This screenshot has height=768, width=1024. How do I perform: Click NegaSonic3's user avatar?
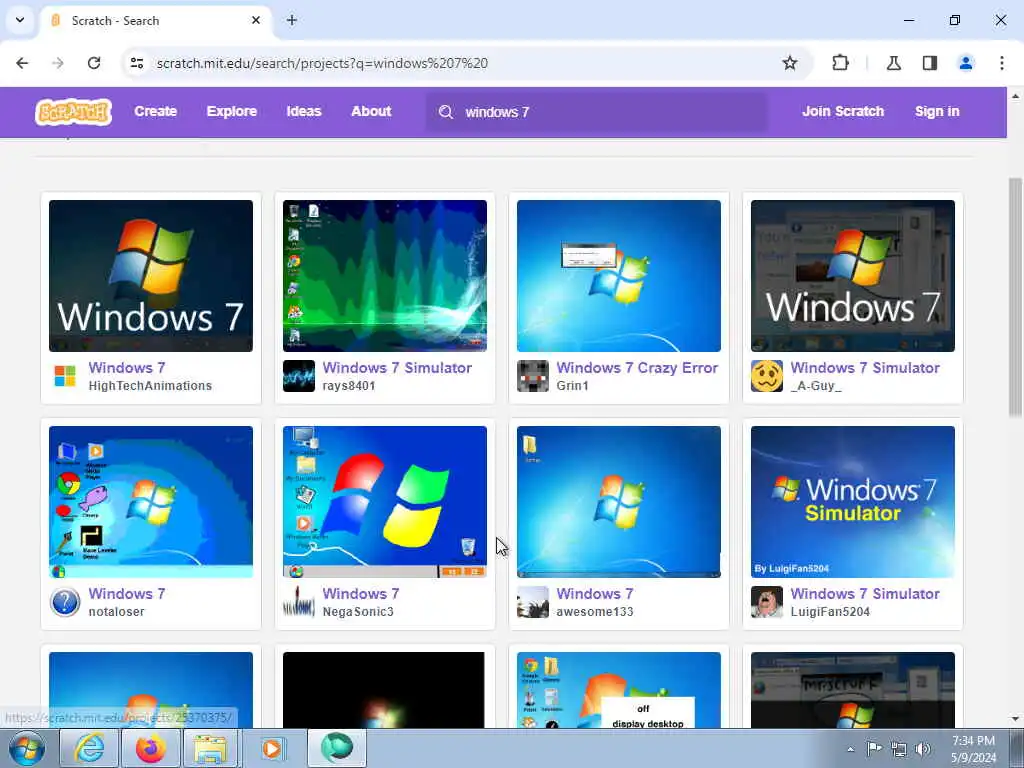tap(299, 602)
